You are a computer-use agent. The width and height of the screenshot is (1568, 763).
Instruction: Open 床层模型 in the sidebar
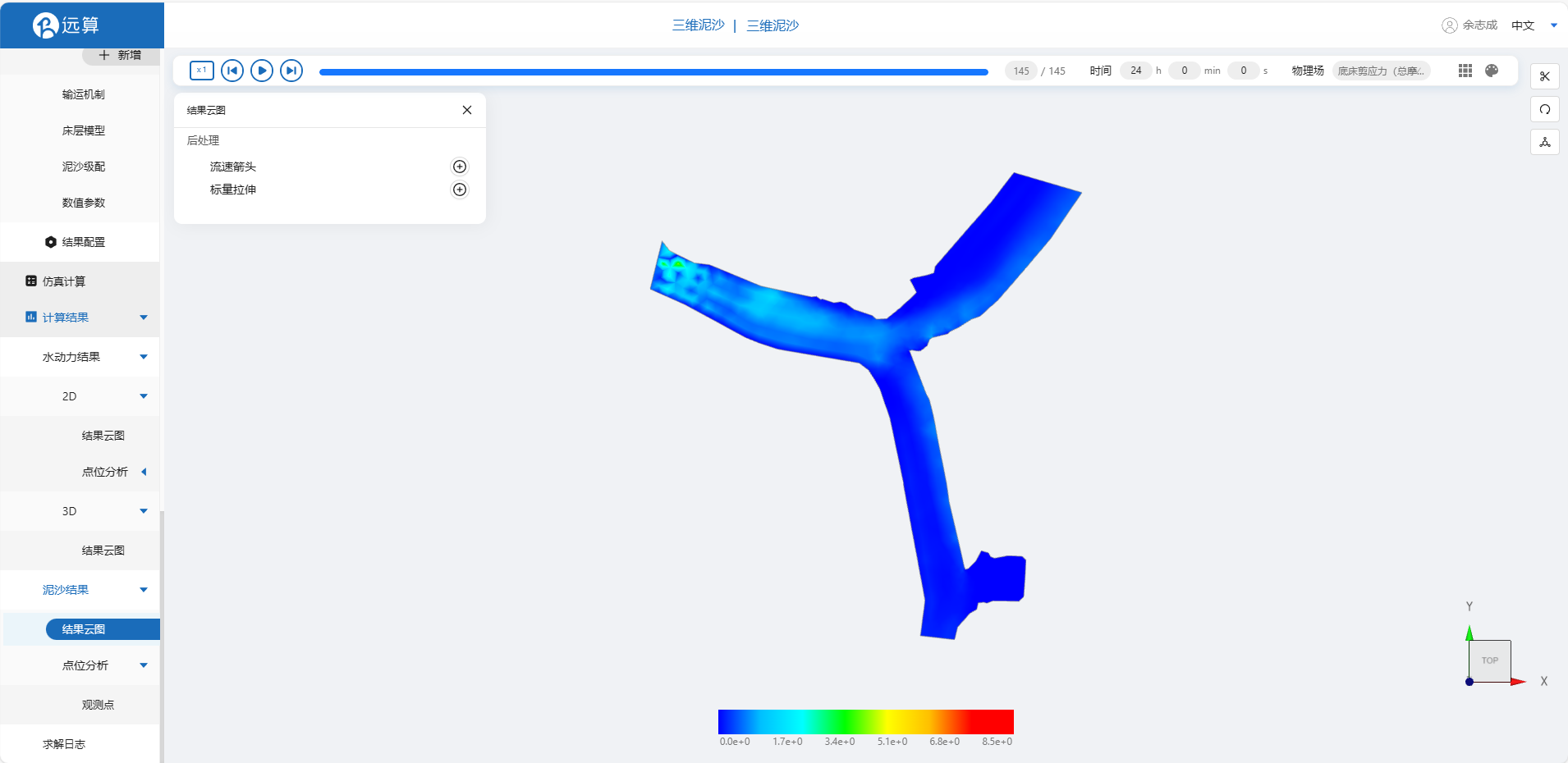84,130
